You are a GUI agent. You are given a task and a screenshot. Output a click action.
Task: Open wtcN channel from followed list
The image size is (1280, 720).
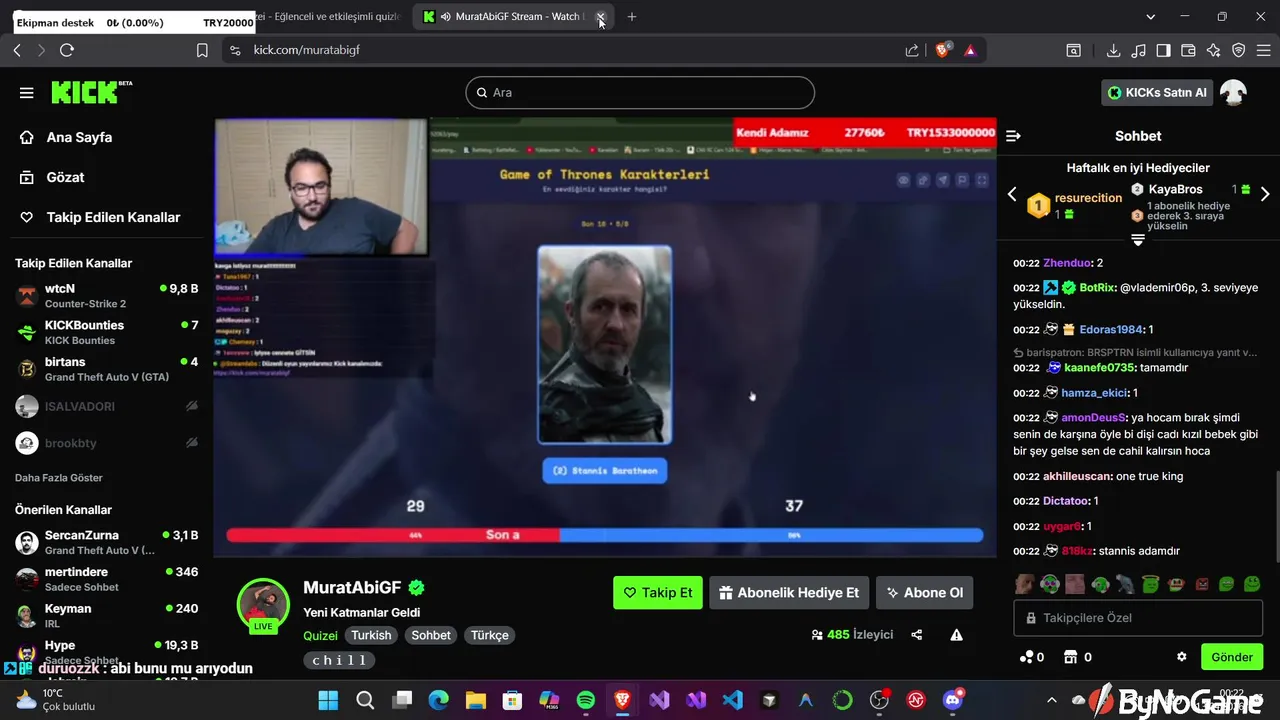106,295
